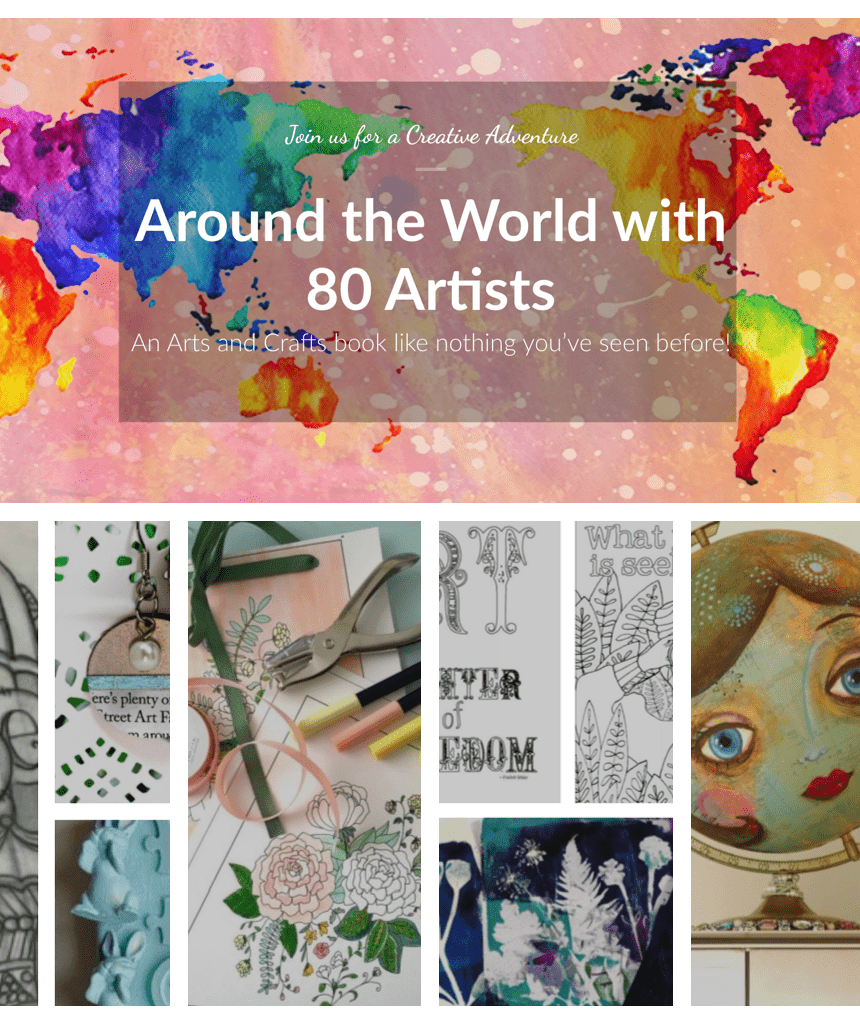This screenshot has width=860, height=1024.
Task: Click the 'Around the World with 80 Artists' heading
Action: tap(430, 255)
